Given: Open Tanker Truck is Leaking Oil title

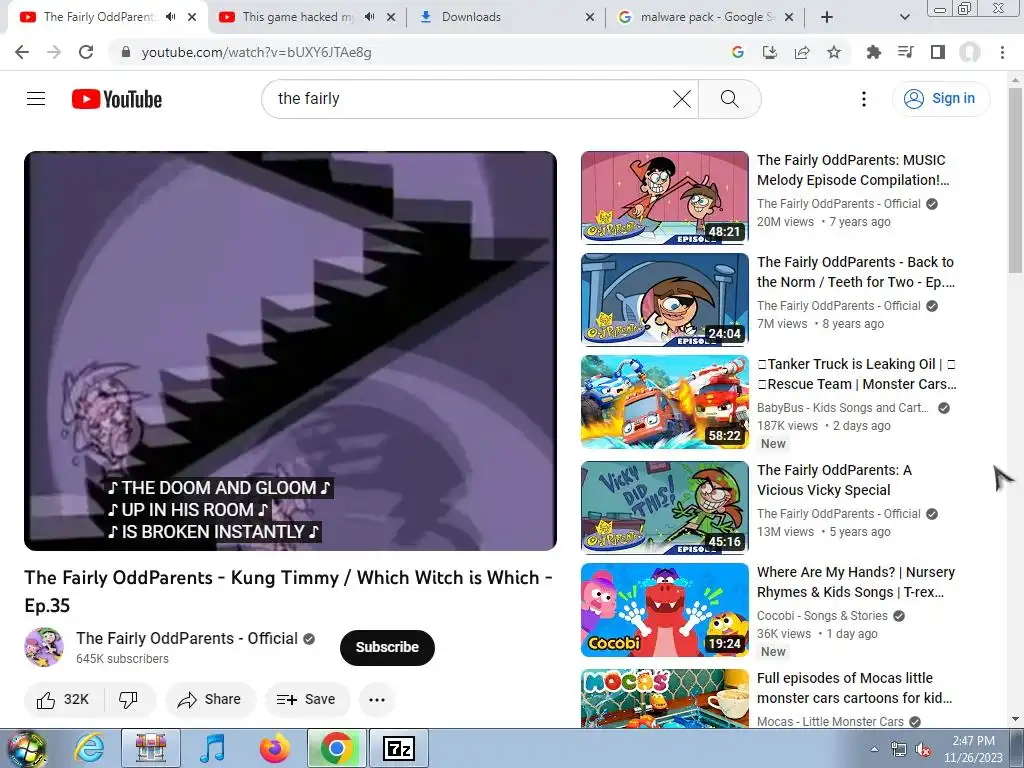Looking at the screenshot, I should click(x=857, y=374).
